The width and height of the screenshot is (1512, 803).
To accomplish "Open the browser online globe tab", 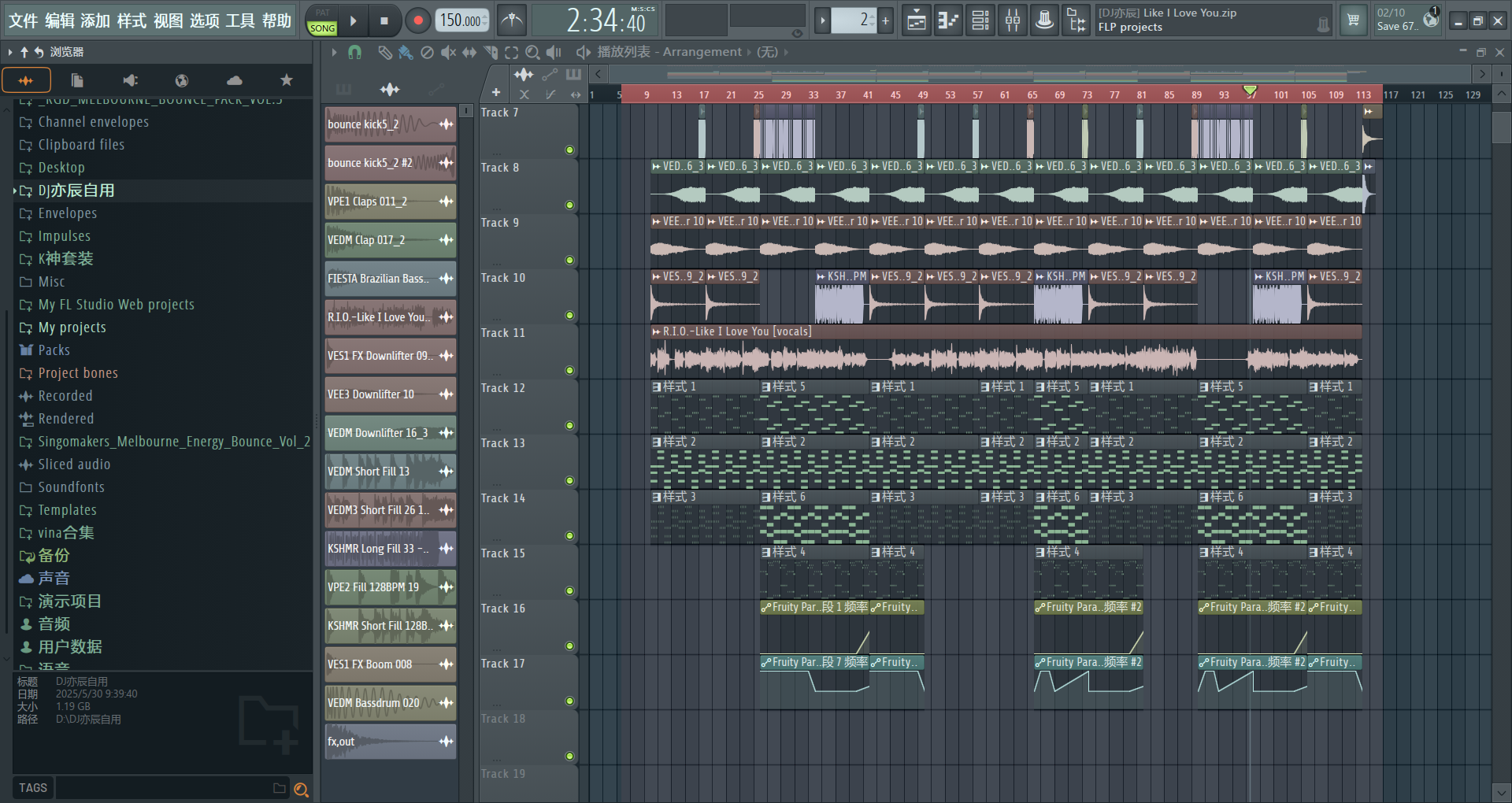I will pyautogui.click(x=182, y=80).
